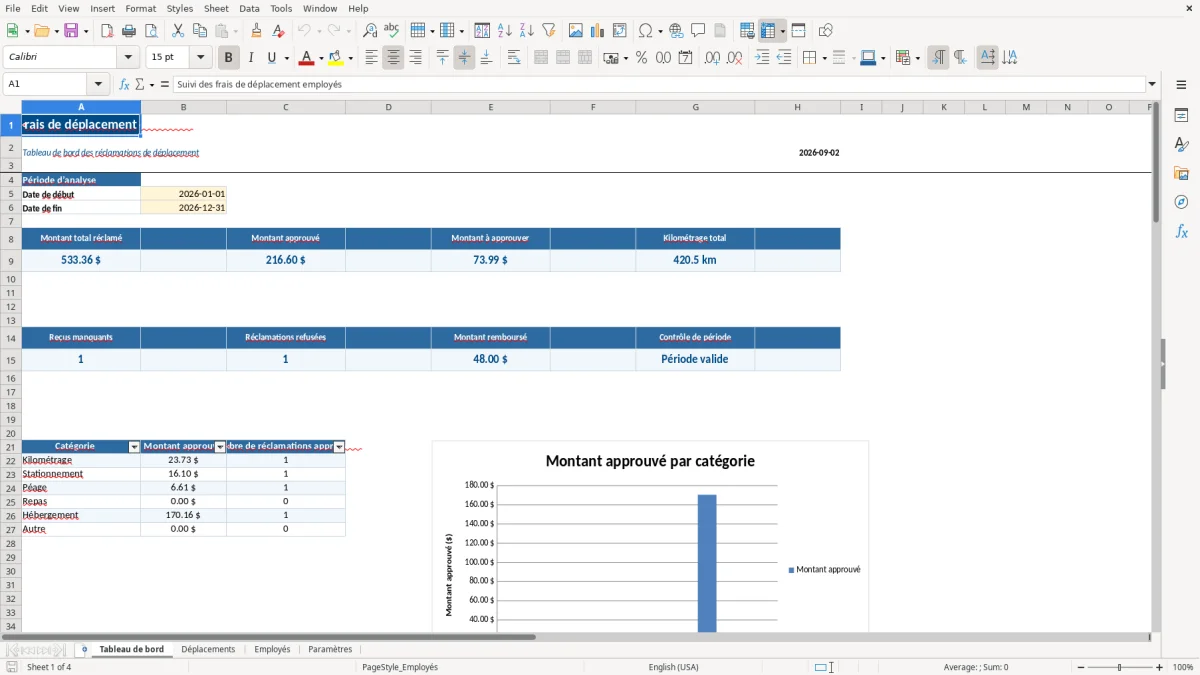The image size is (1200, 675).
Task: Open the sidebar Styles panel
Action: click(x=1181, y=145)
